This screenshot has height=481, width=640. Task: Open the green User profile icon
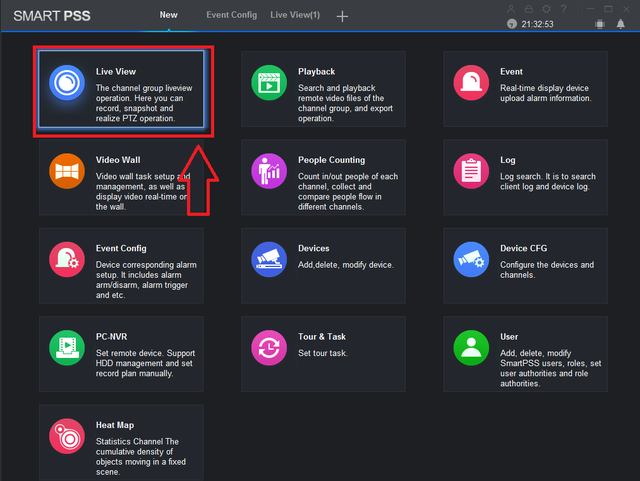click(x=471, y=348)
